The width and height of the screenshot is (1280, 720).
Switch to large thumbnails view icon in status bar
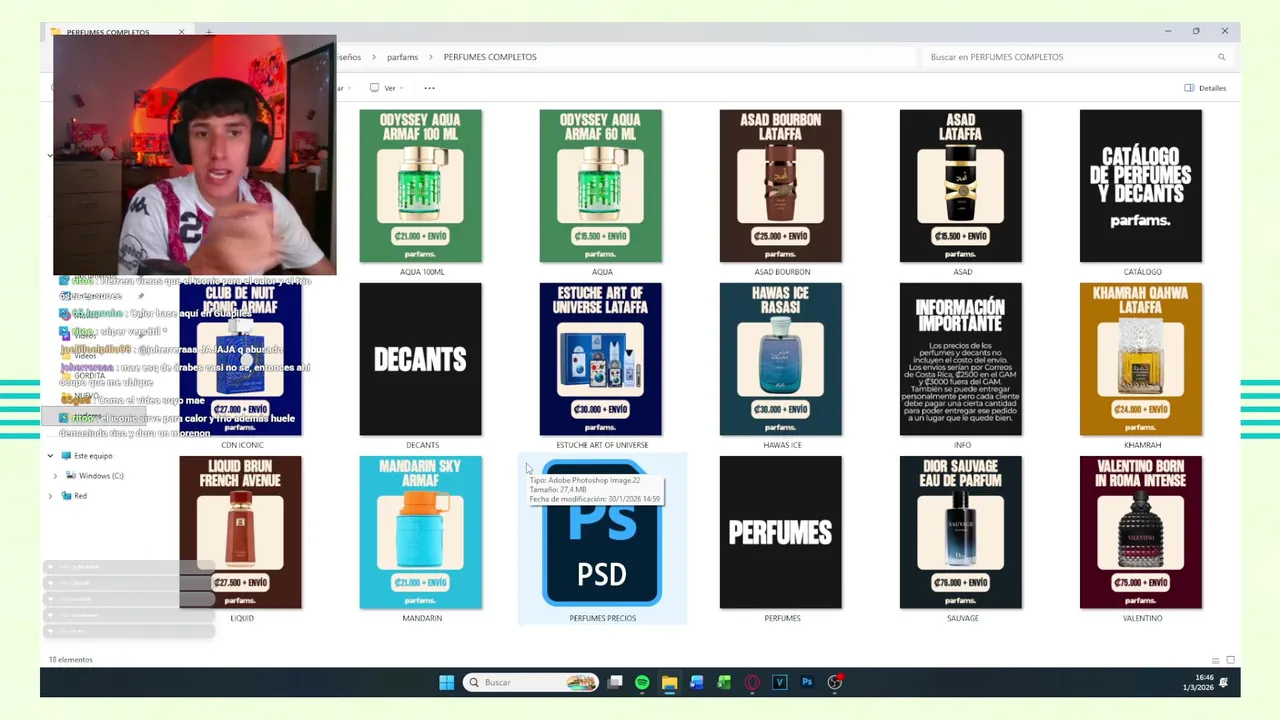pos(1230,660)
